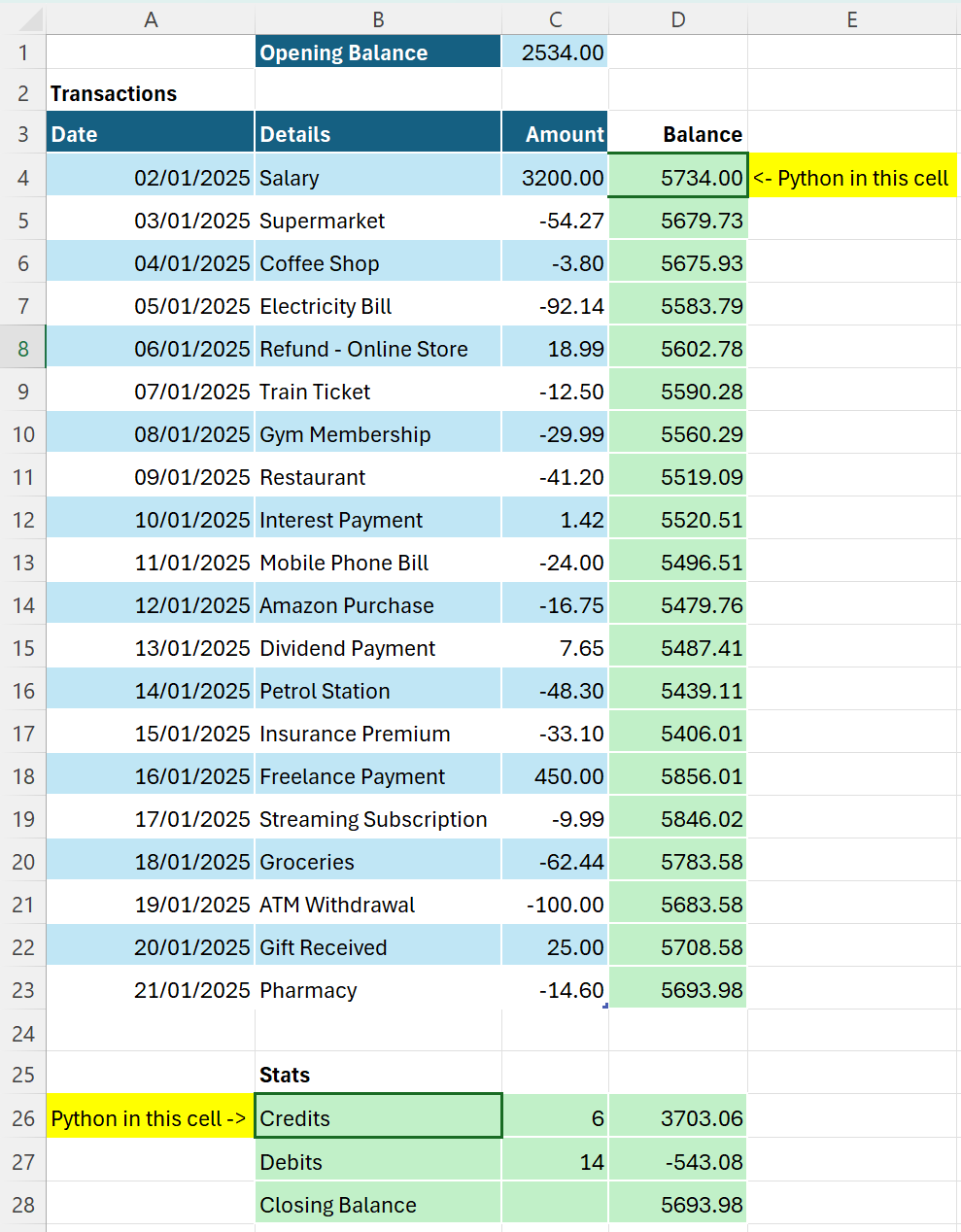Select the credits total 3703.06 cell
Image resolution: width=961 pixels, height=1232 pixels.
tap(677, 1118)
